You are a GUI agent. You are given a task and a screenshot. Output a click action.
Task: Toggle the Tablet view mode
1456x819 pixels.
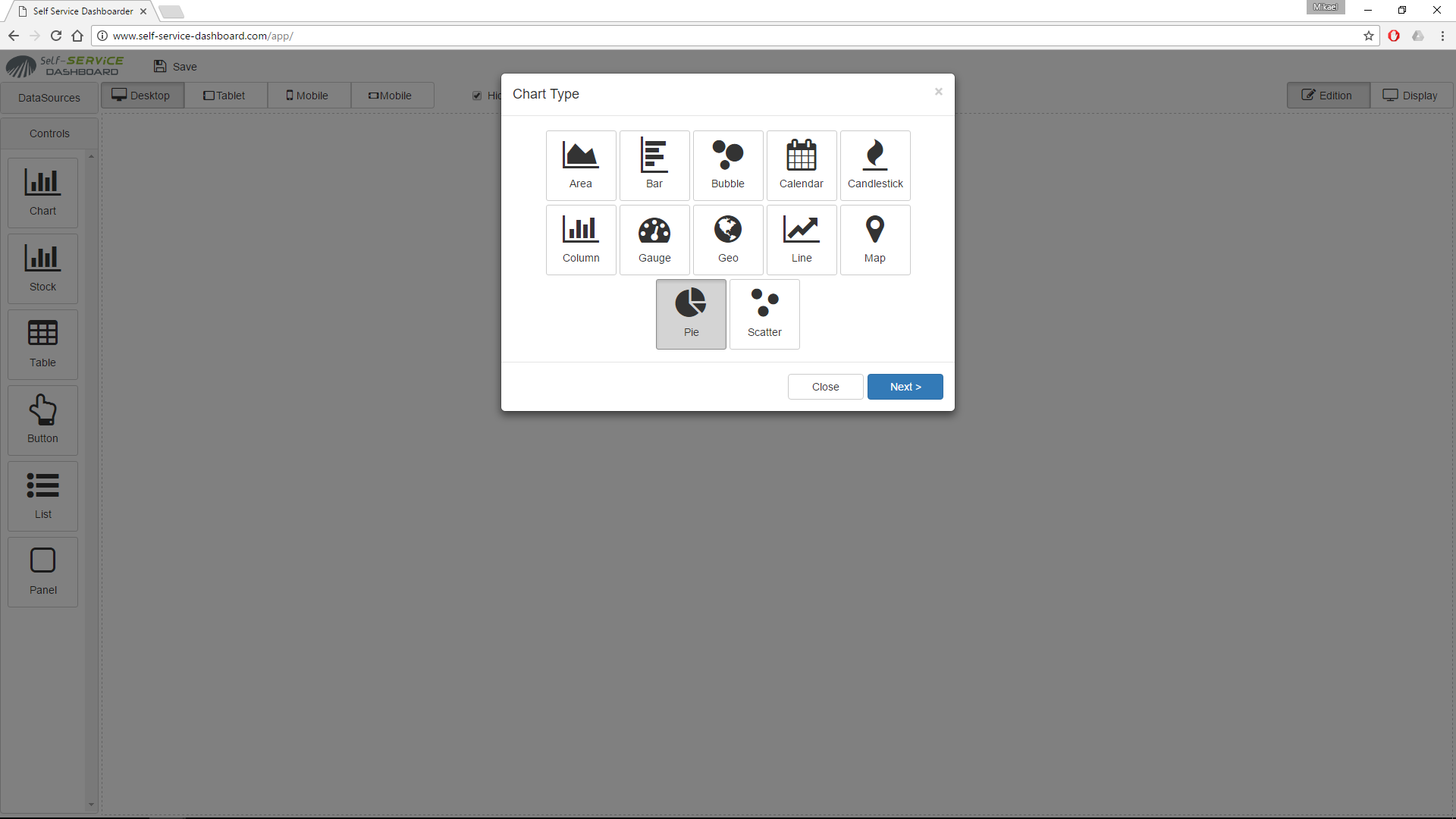point(225,94)
